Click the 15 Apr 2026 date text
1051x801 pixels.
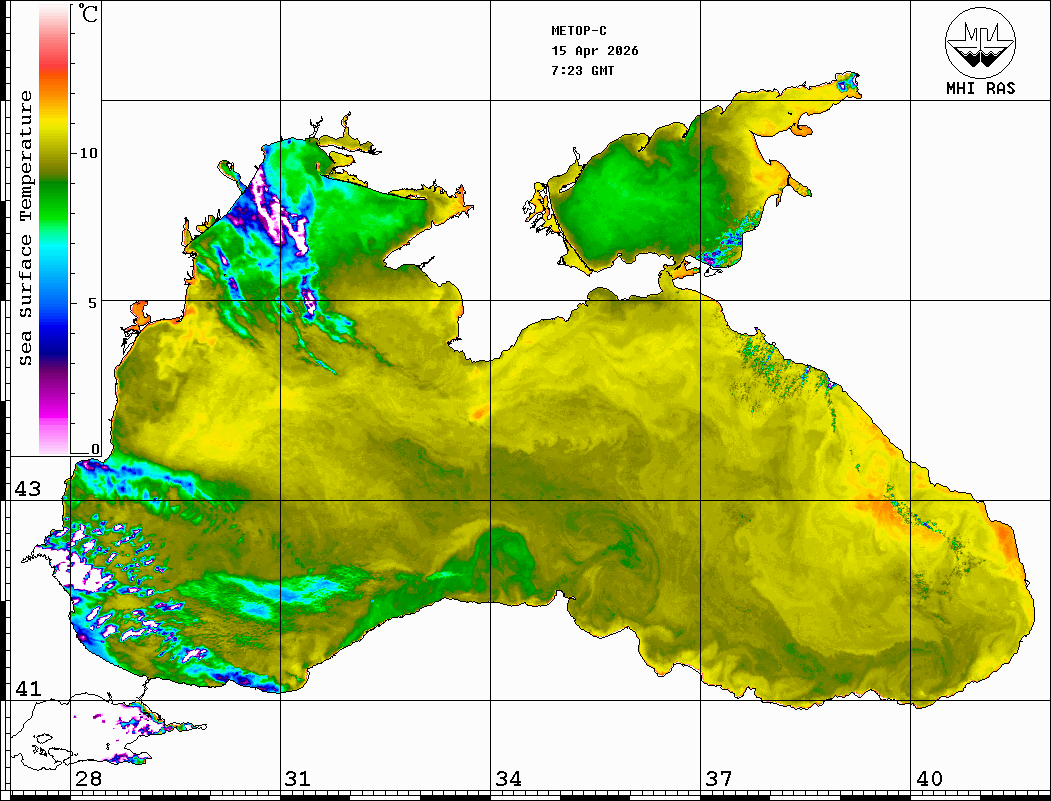point(595,51)
